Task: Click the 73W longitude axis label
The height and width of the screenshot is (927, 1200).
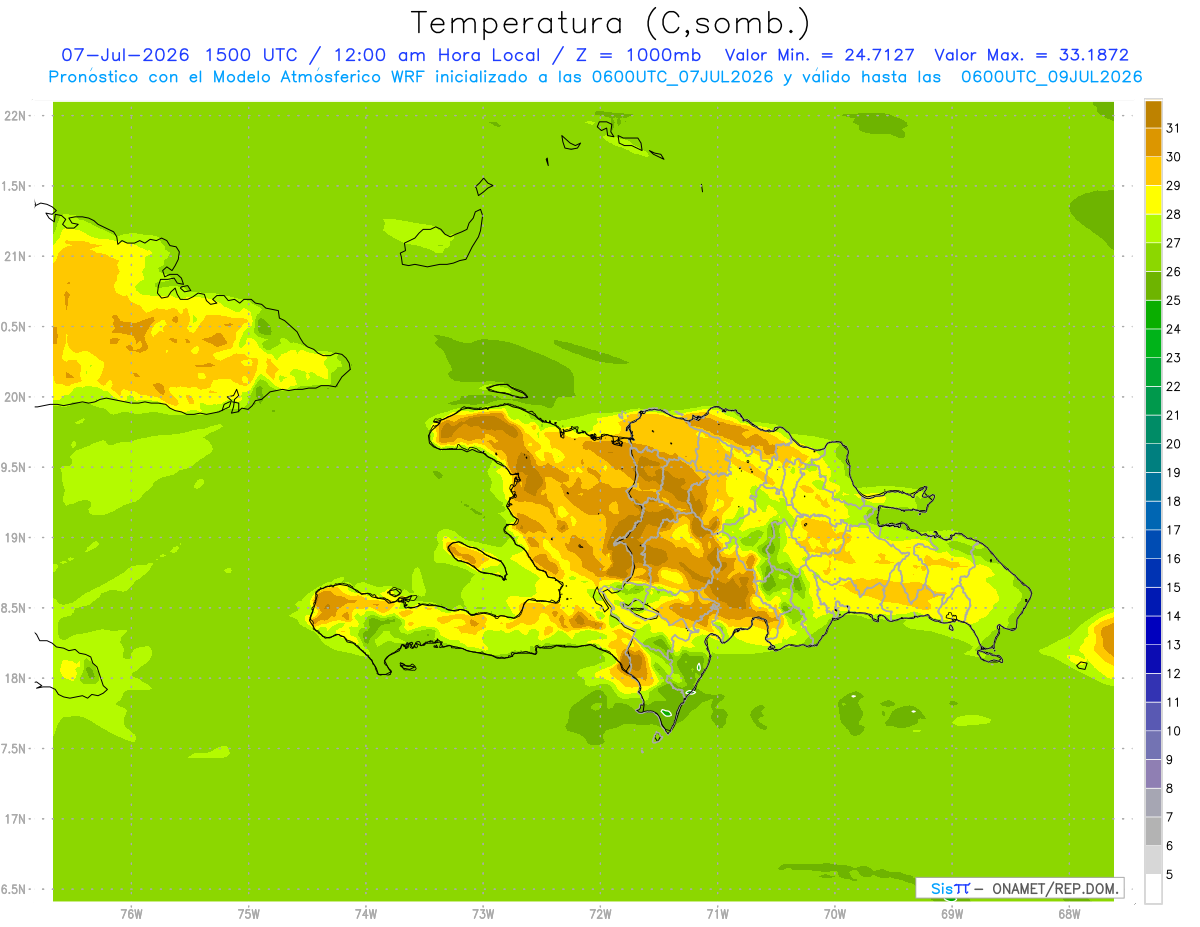Action: pyautogui.click(x=483, y=914)
